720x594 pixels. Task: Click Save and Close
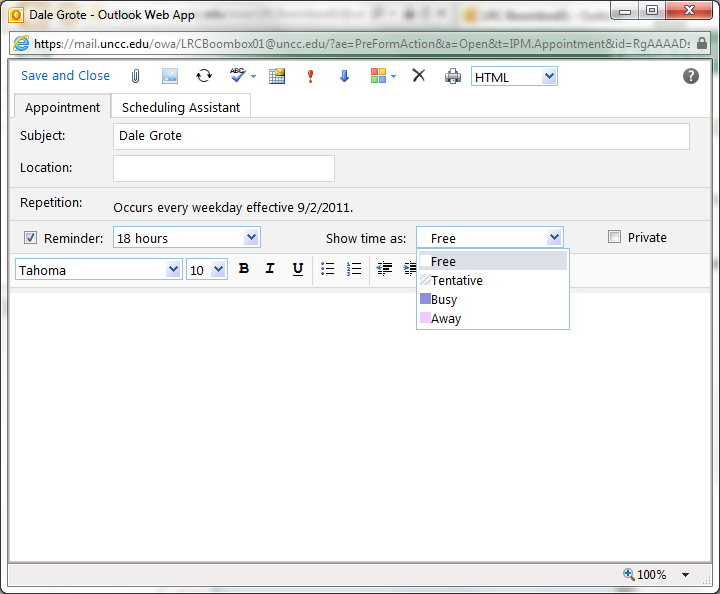pos(65,76)
